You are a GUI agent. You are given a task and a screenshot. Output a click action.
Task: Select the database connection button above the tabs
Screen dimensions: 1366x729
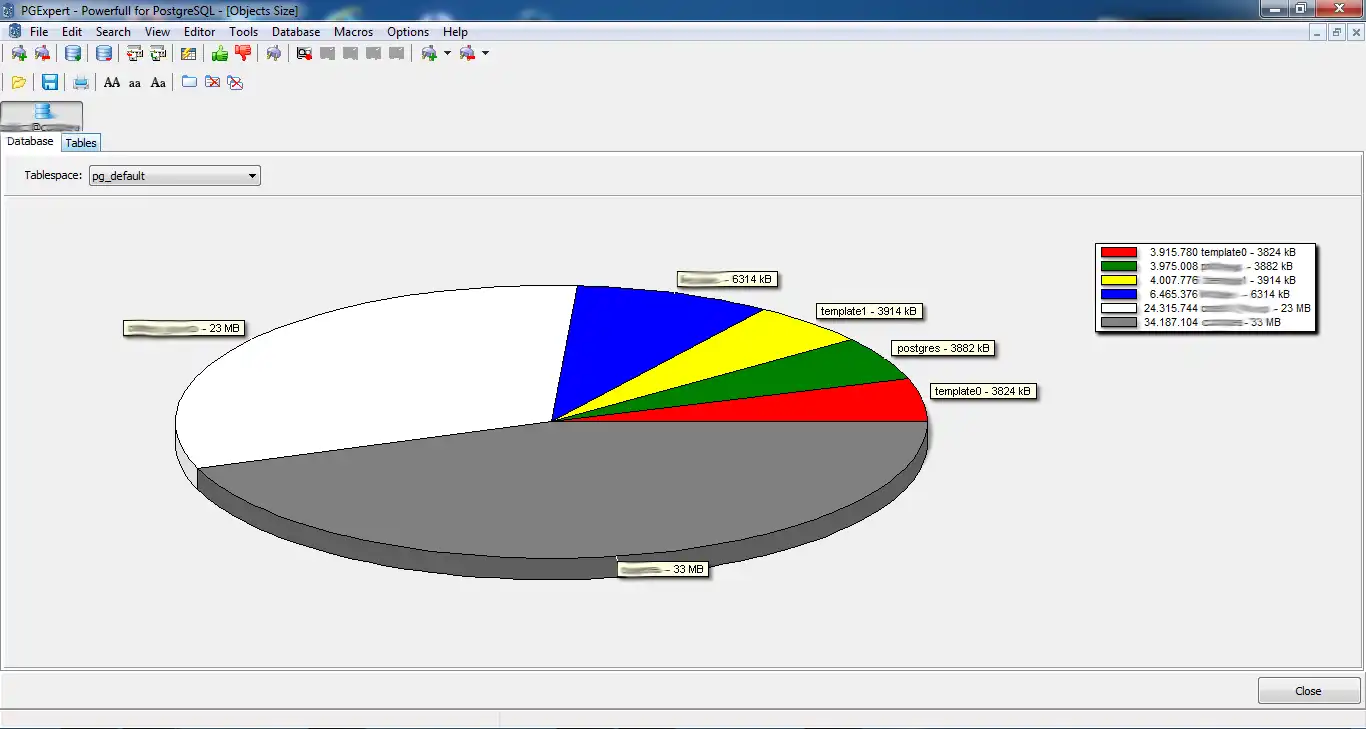42,116
